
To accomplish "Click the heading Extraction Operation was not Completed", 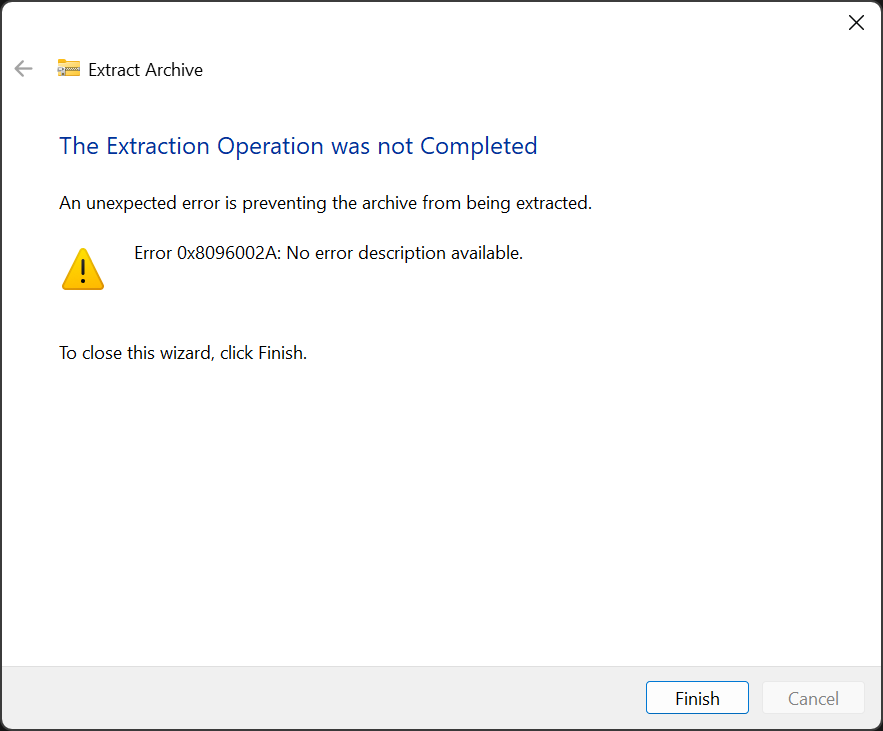I will (298, 146).
